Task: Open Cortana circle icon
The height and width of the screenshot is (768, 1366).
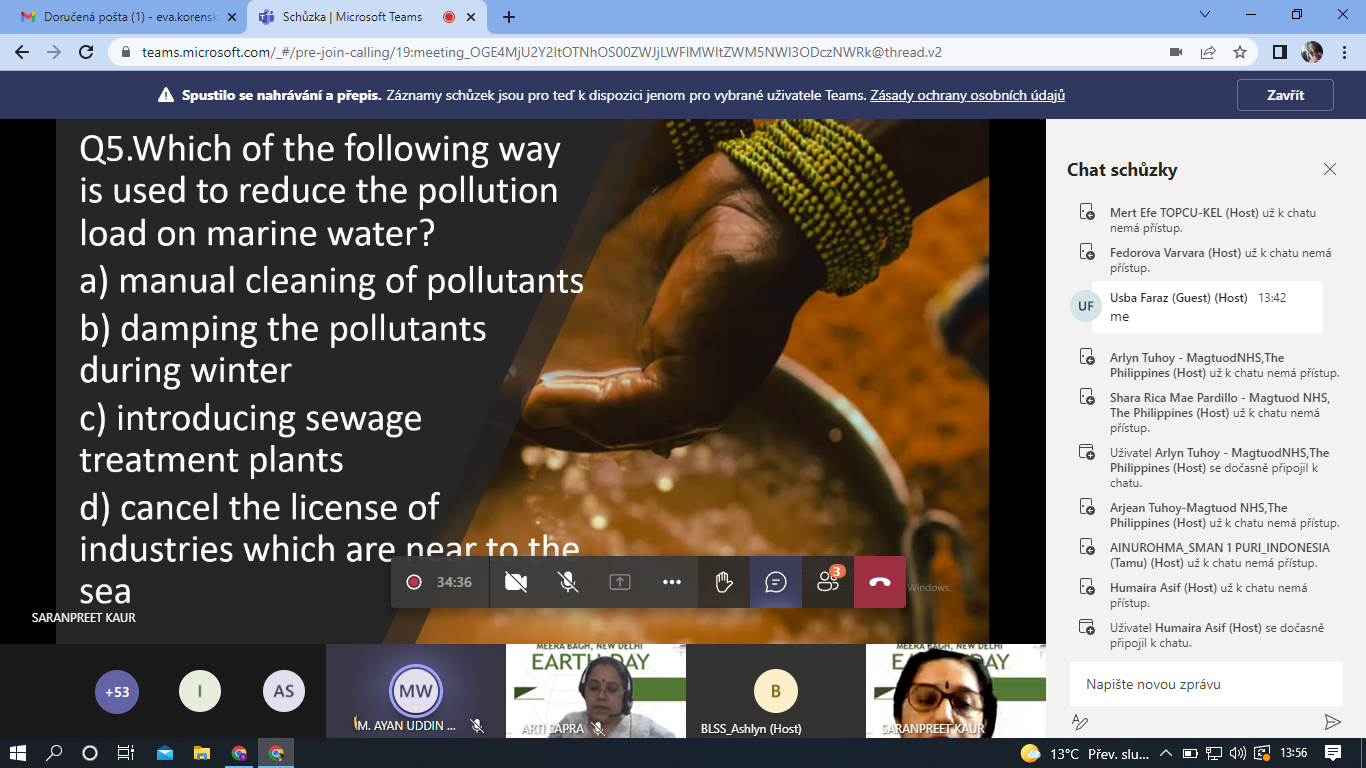Action: point(90,753)
